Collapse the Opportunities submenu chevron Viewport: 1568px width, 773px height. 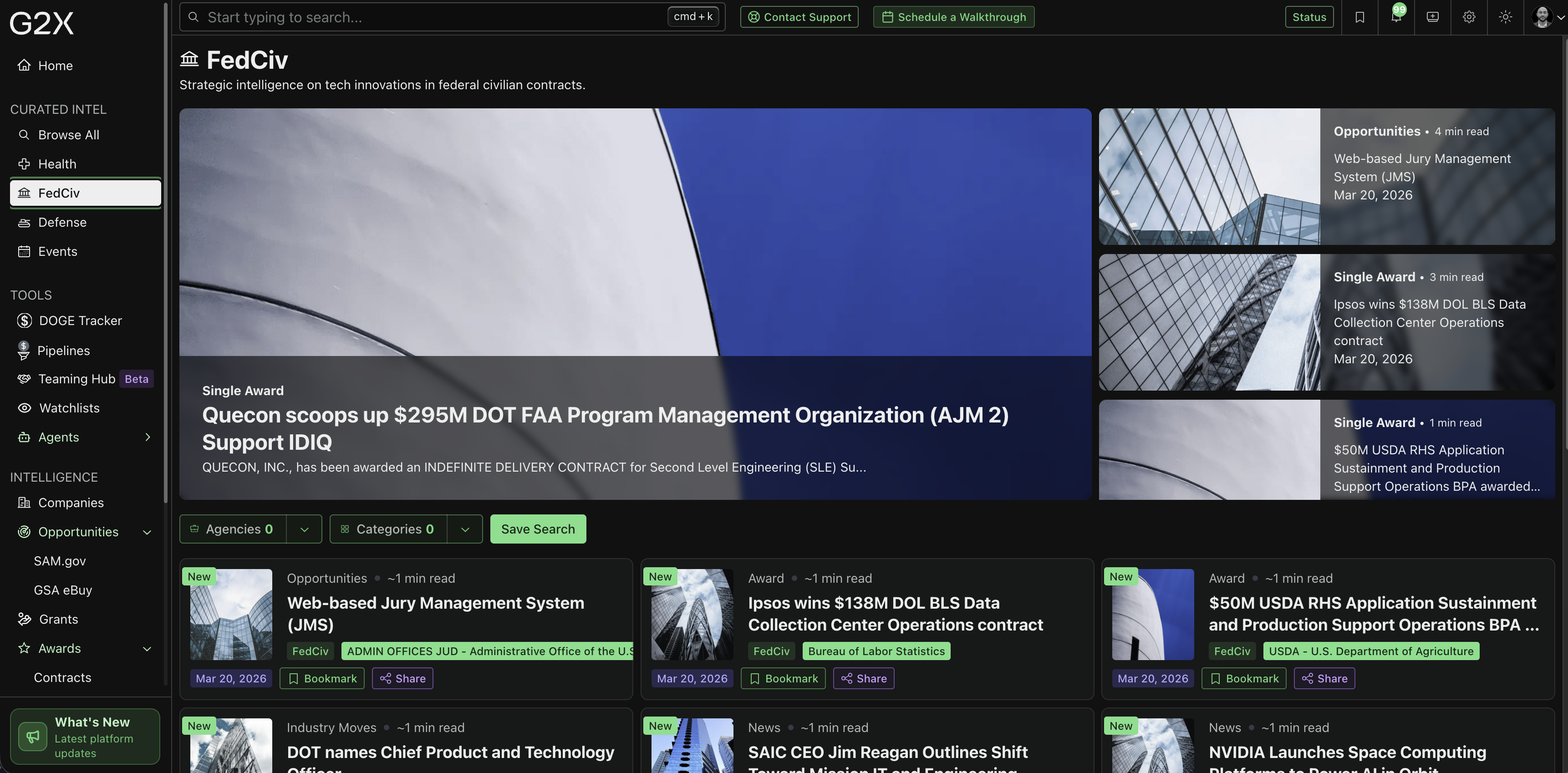(147, 533)
